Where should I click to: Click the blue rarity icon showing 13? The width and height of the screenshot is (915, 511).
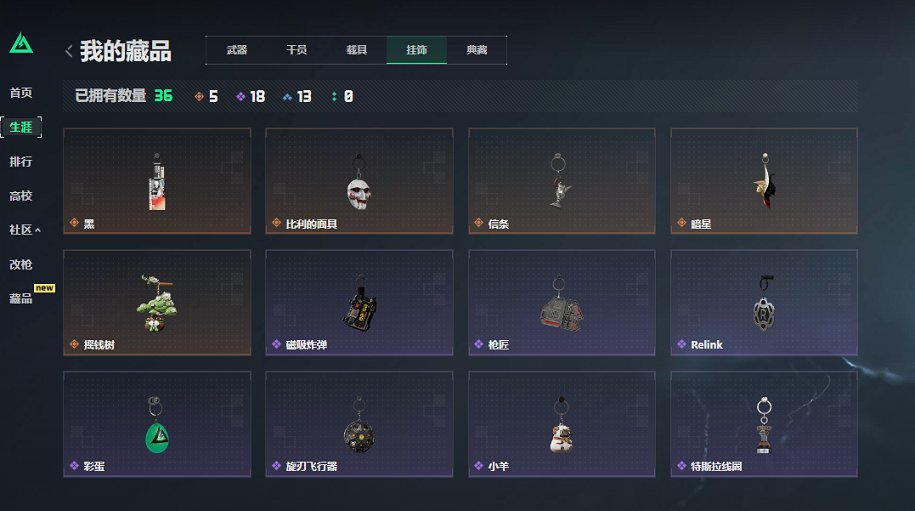pos(287,97)
